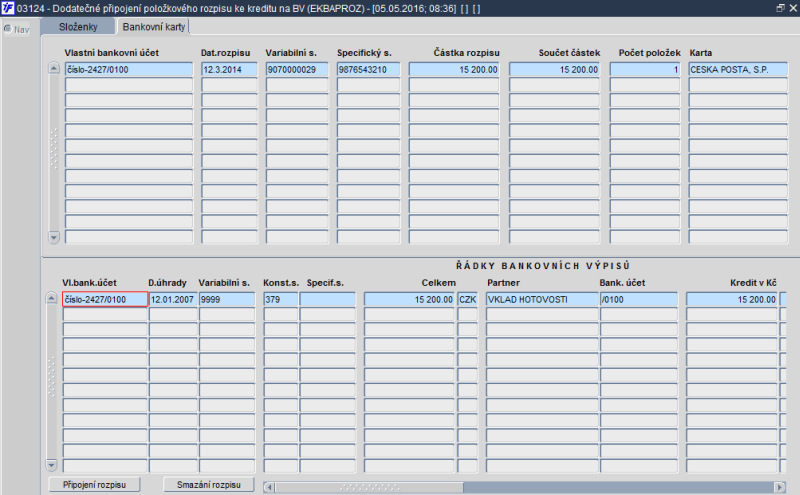
Task: Click application icon in title bar
Action: coord(8,8)
